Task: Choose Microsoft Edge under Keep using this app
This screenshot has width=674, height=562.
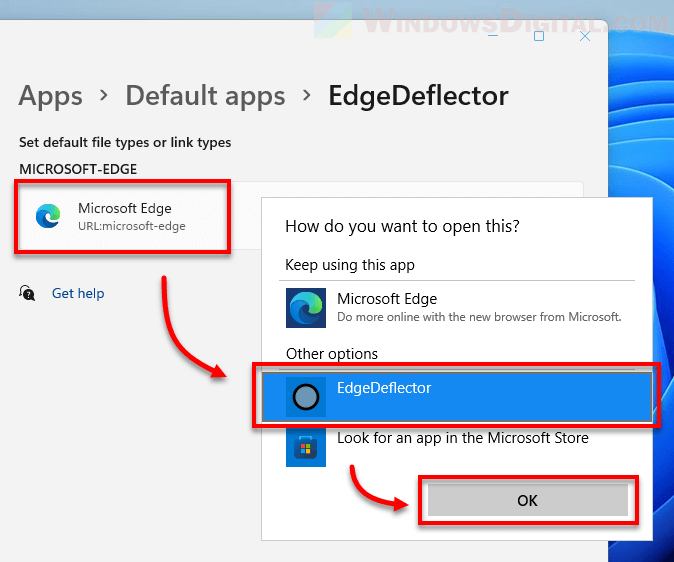Action: click(457, 308)
